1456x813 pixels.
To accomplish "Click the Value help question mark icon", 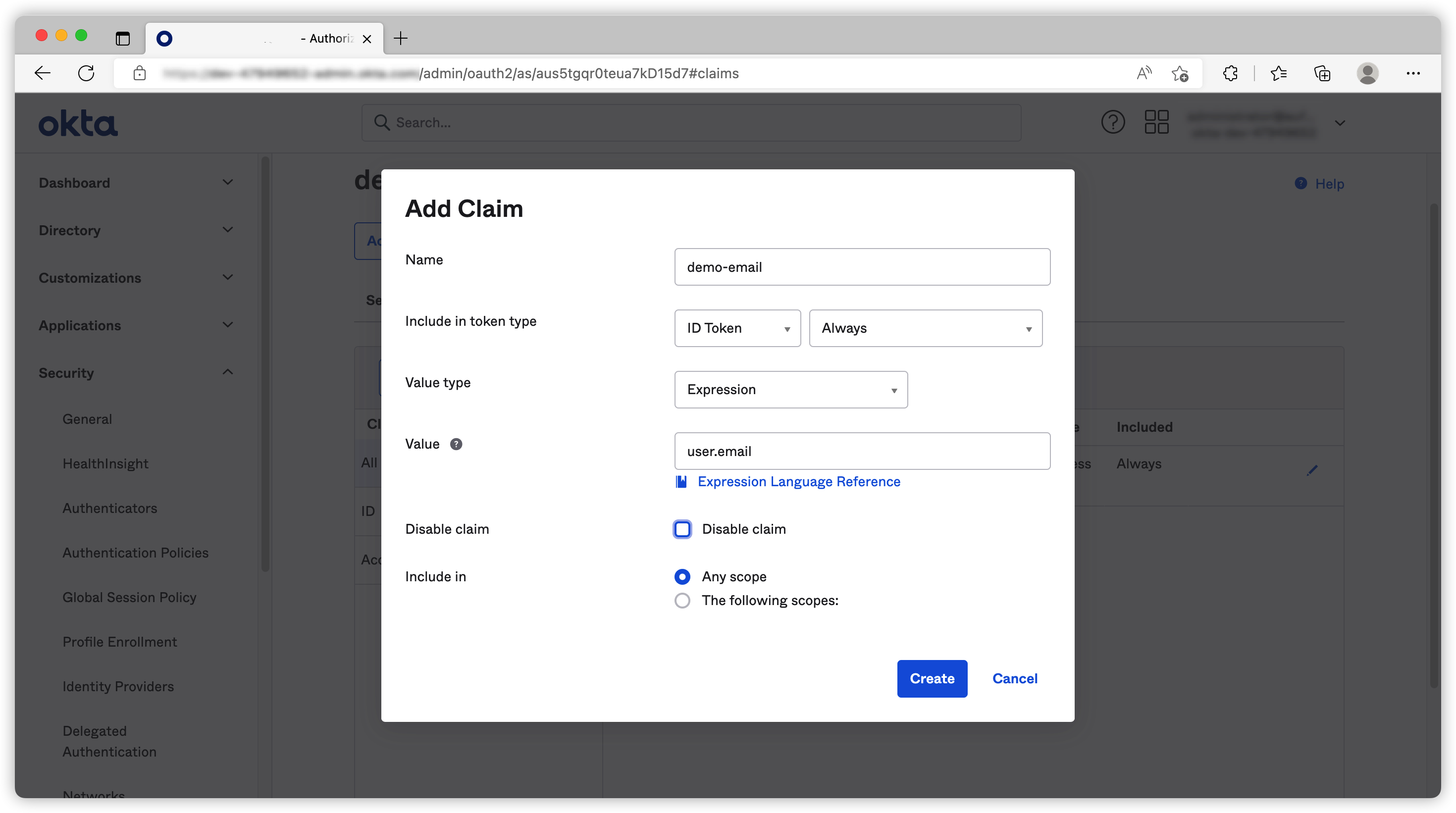I will click(x=456, y=444).
